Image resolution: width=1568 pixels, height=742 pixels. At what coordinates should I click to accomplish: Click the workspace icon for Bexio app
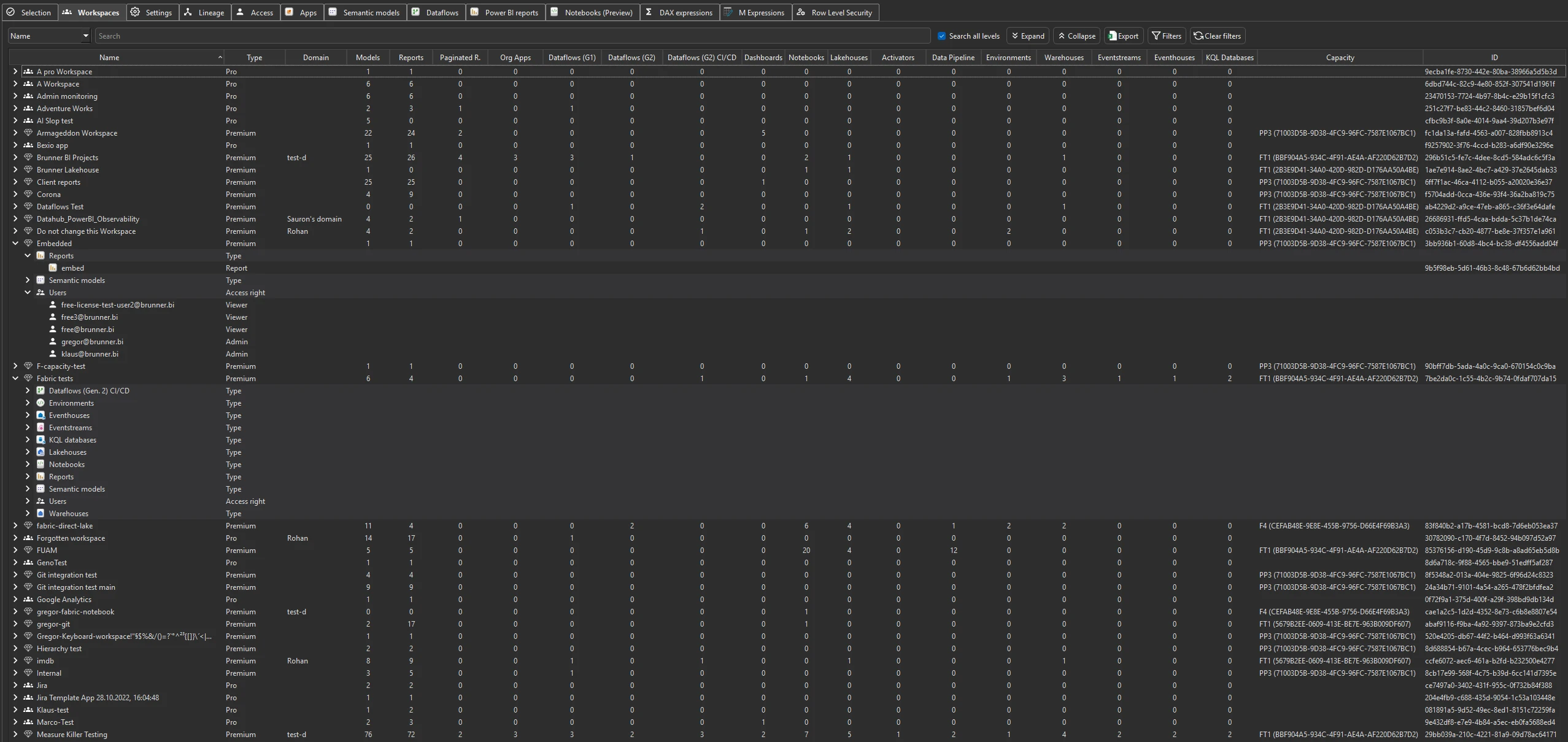(28, 145)
